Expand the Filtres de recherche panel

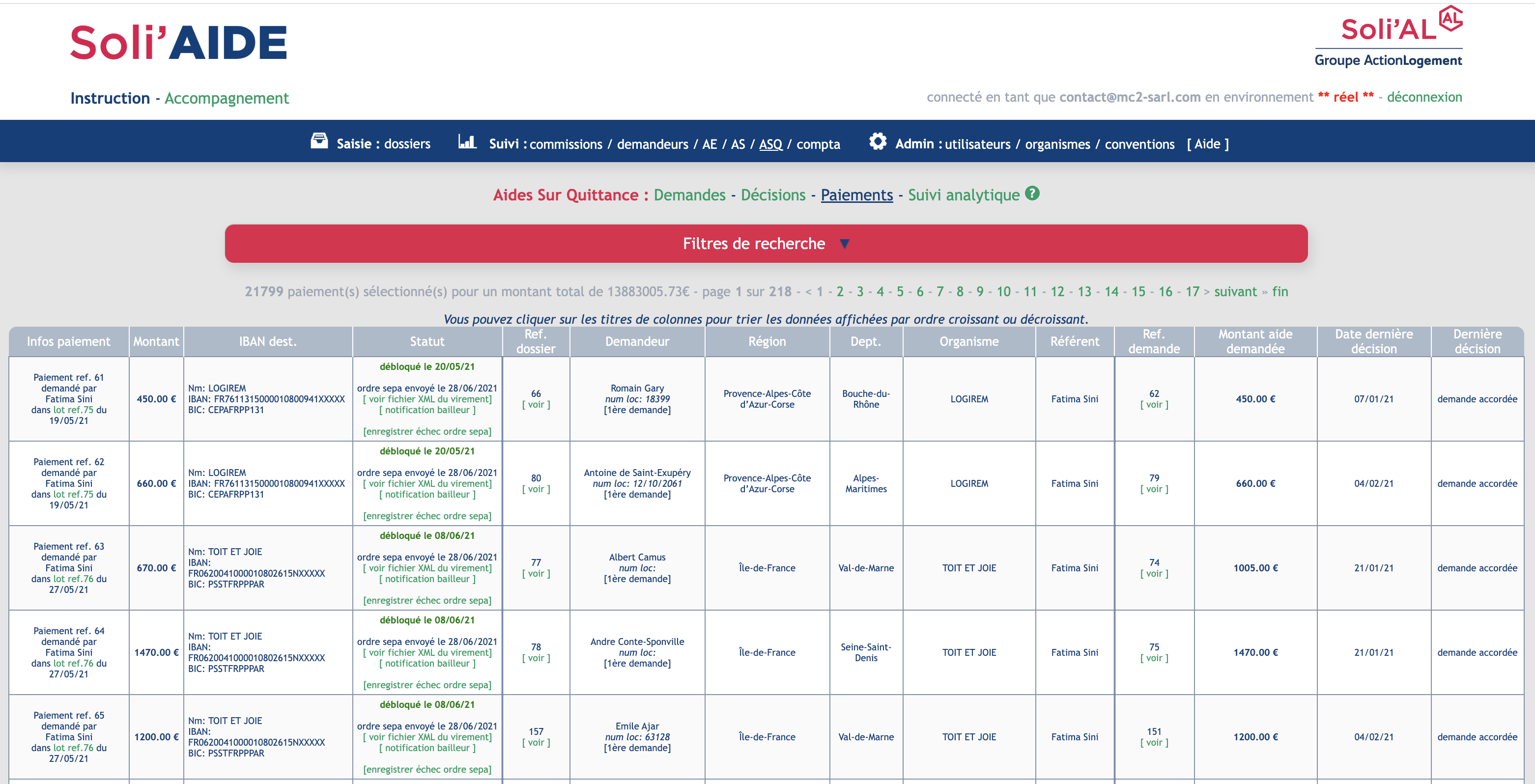[767, 244]
